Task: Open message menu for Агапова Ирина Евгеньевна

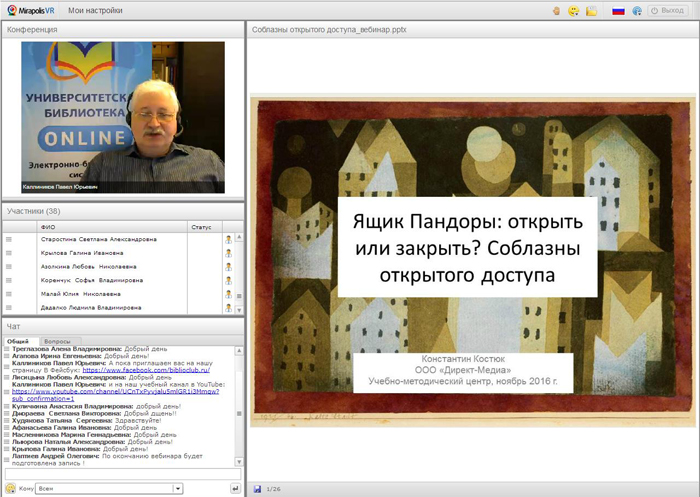Action: coord(7,356)
